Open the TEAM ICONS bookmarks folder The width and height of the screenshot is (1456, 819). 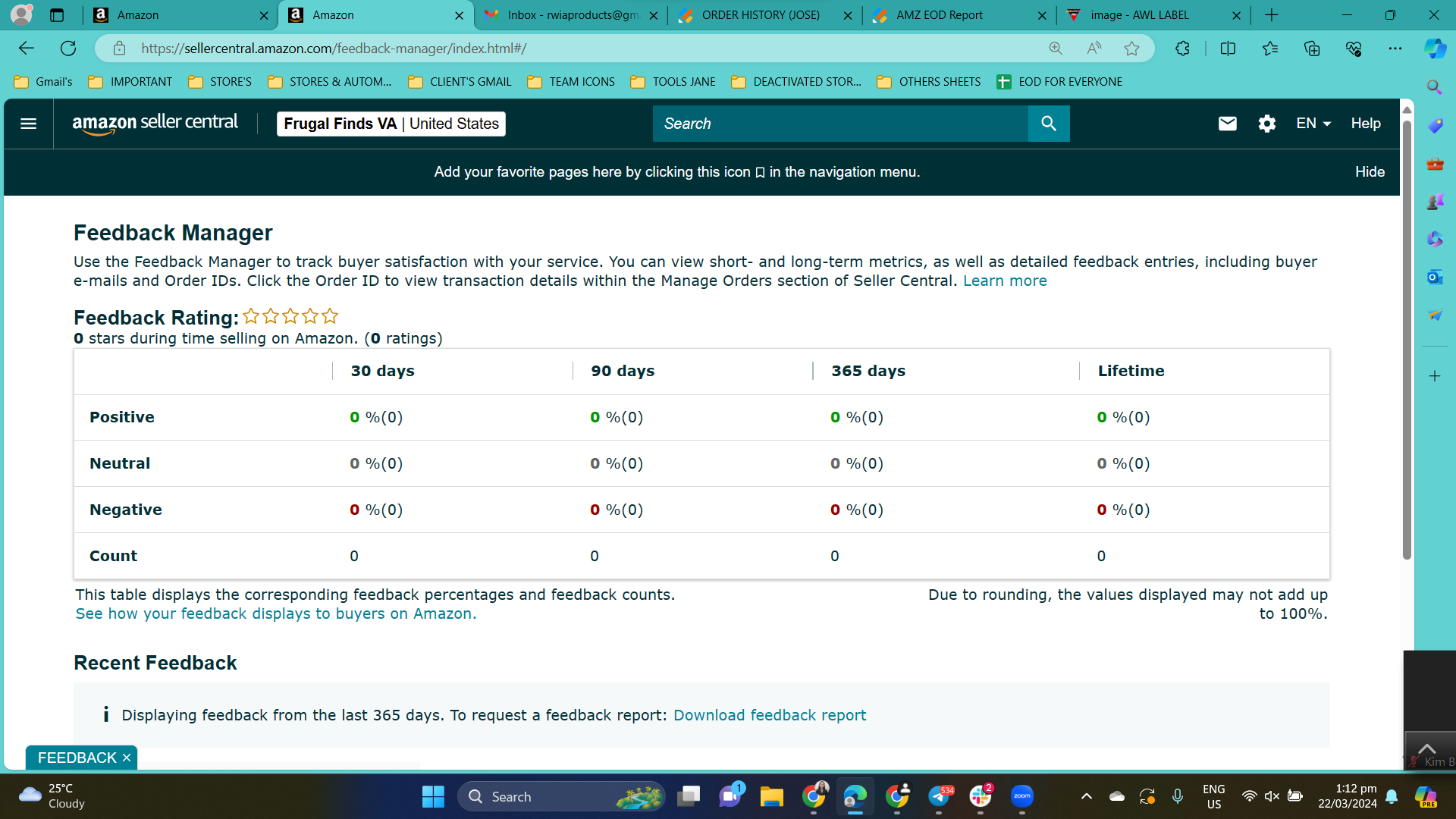click(571, 82)
